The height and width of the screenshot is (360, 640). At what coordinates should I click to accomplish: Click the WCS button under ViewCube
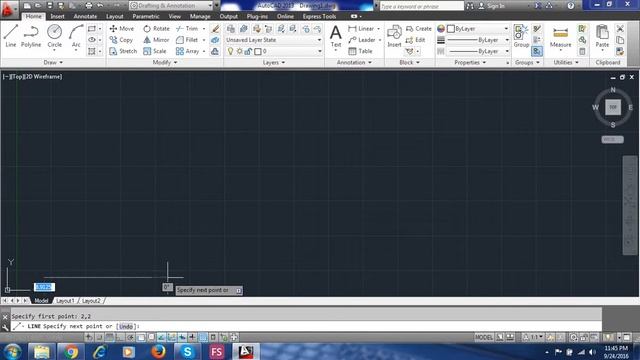tap(612, 140)
